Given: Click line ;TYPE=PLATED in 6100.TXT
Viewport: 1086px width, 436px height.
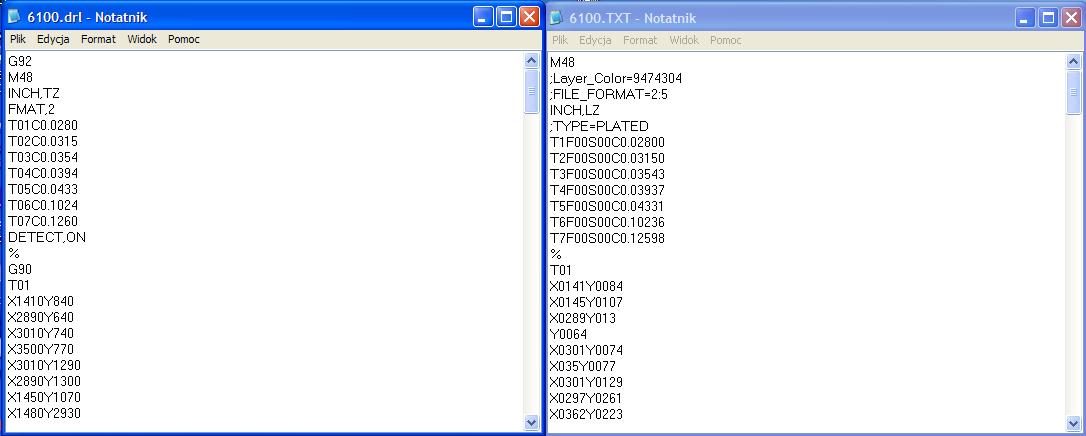Looking at the screenshot, I should click(x=598, y=126).
